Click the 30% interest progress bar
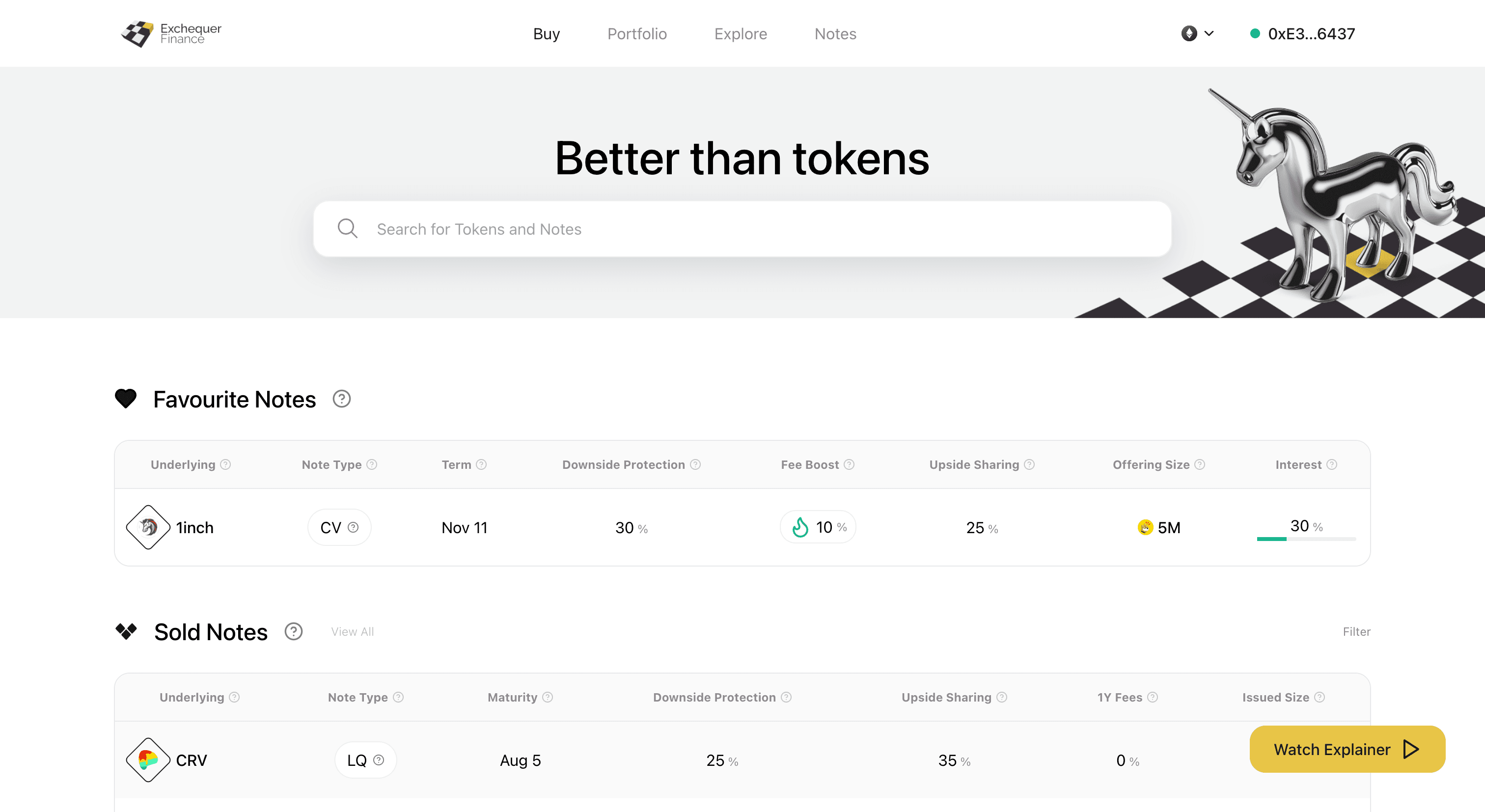This screenshot has height=812, width=1485. pos(1306,539)
